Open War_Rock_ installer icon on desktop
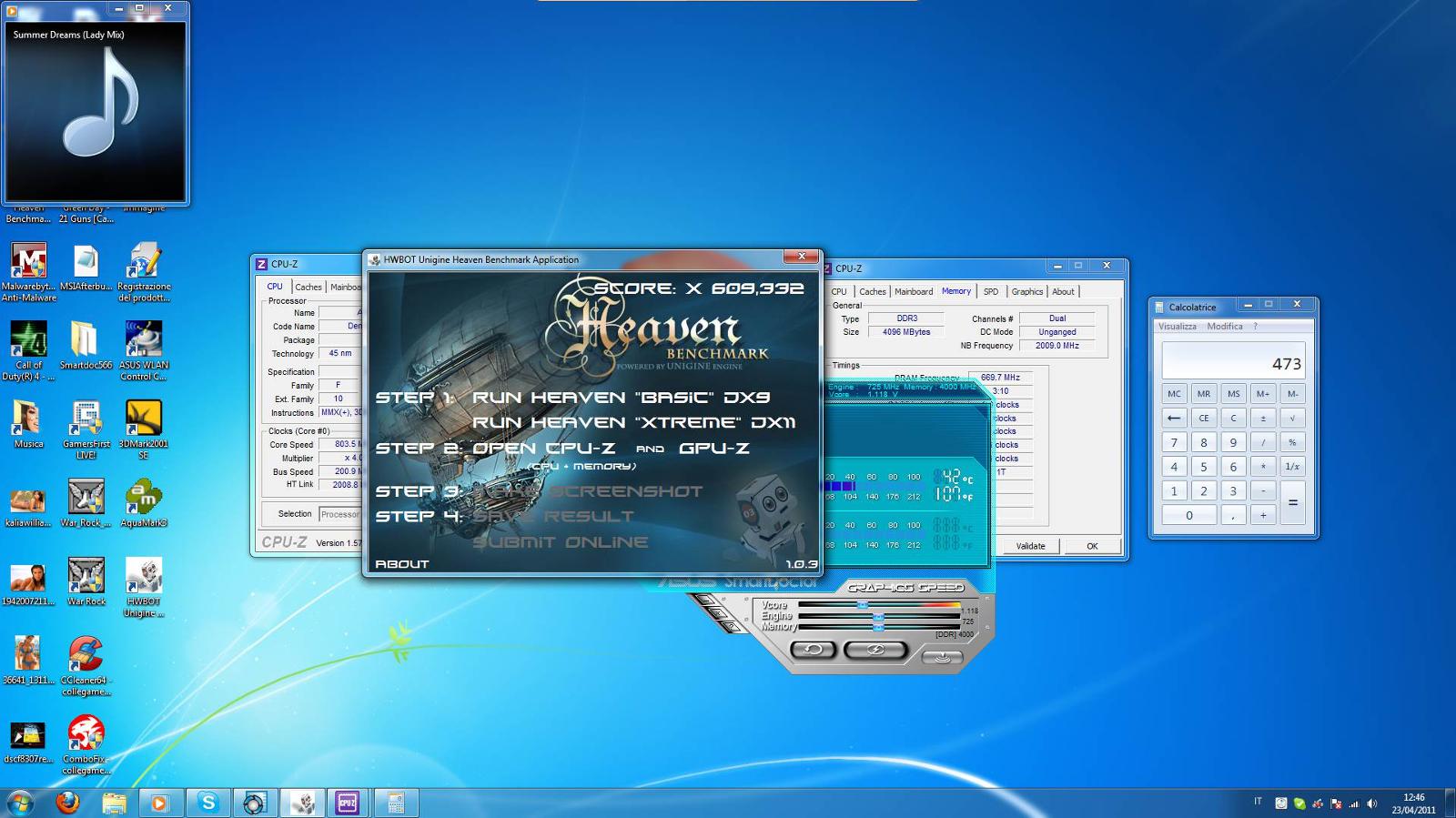The height and width of the screenshot is (818, 1456). [86, 504]
